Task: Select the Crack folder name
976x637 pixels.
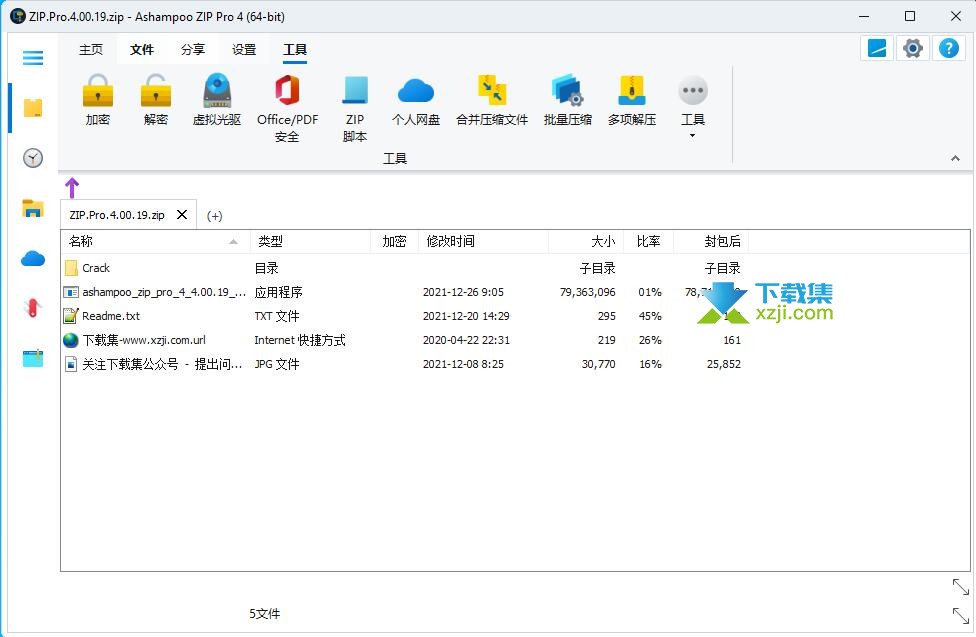Action: tap(96, 268)
